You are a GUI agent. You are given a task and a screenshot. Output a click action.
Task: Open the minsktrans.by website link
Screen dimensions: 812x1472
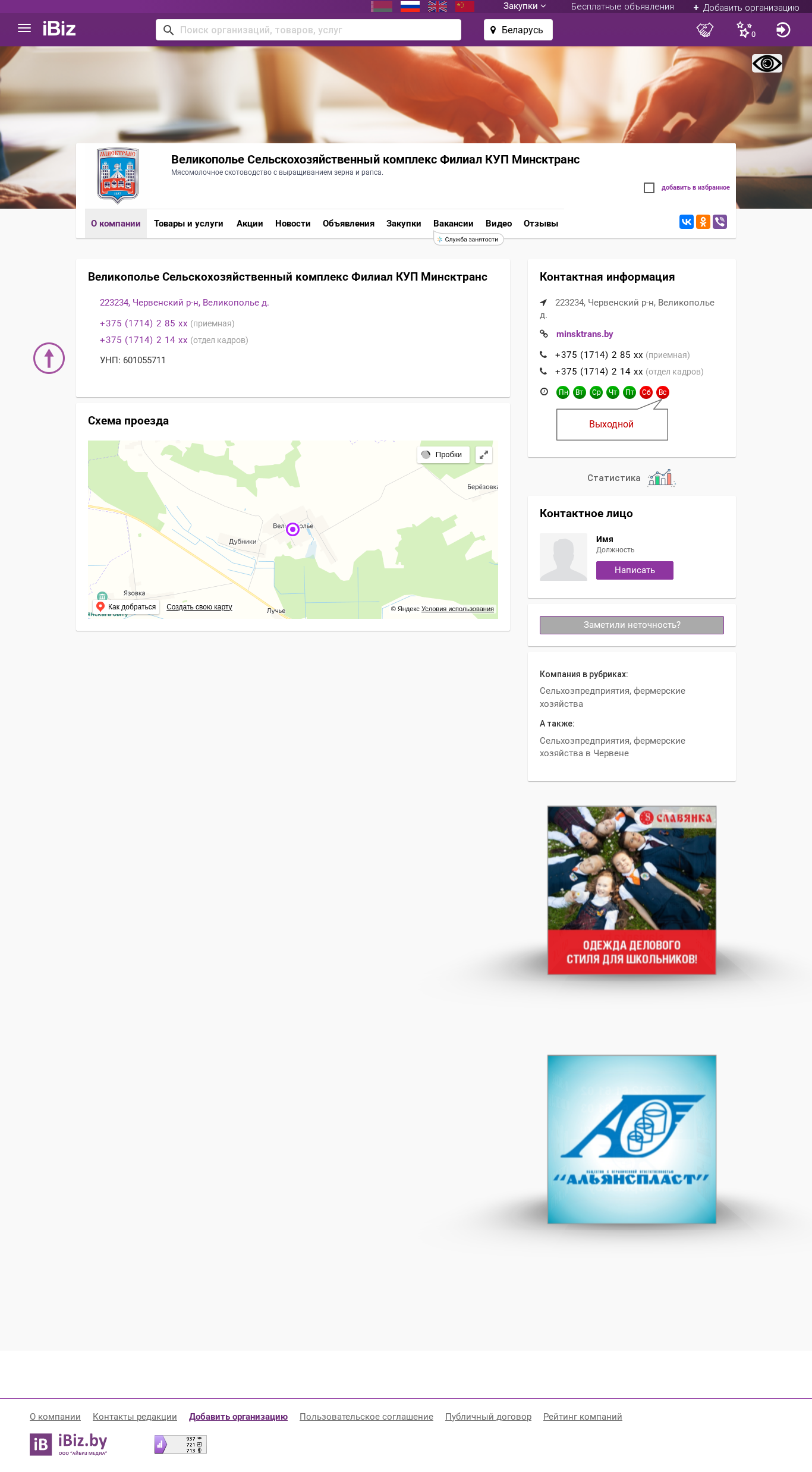(x=584, y=334)
